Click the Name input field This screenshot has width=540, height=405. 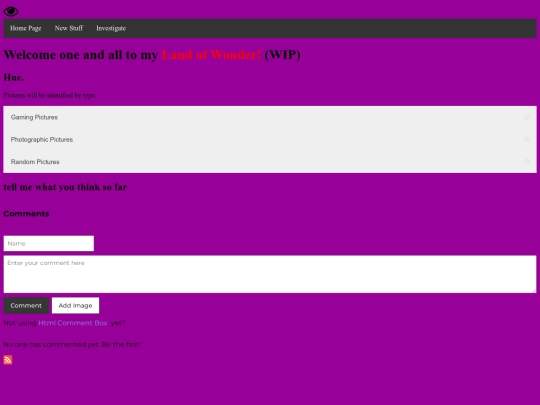click(49, 243)
